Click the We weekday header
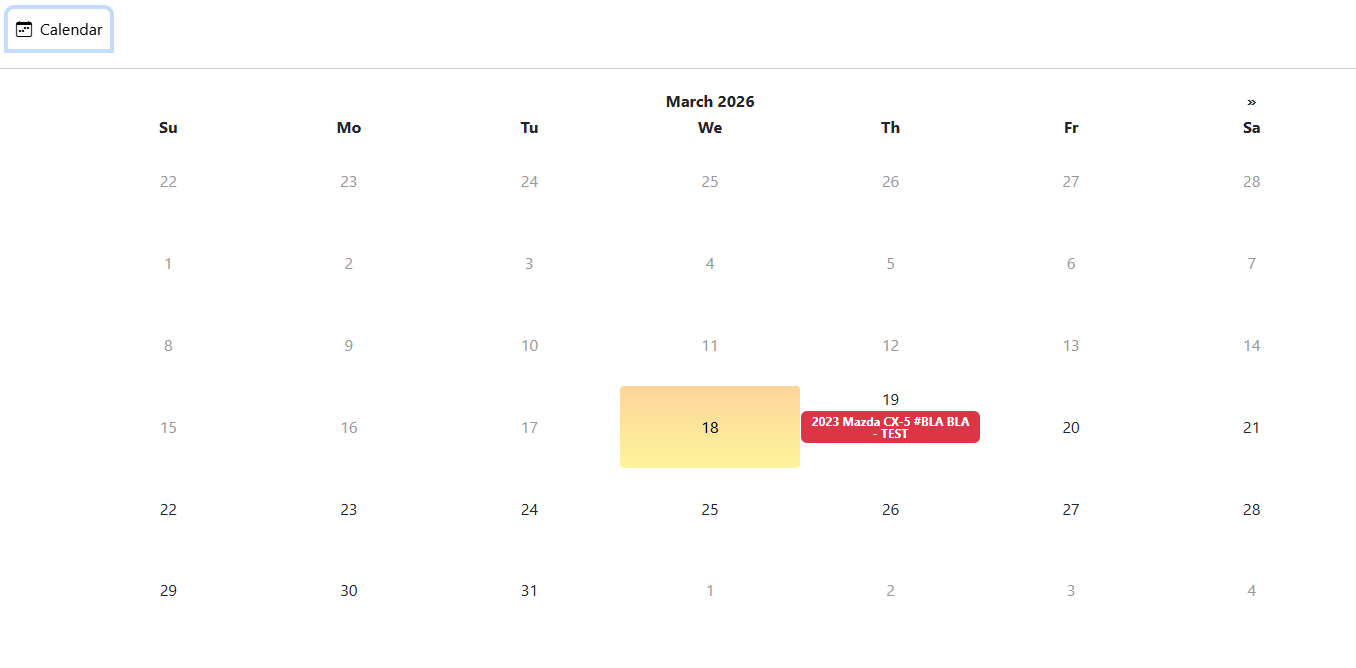 710,128
